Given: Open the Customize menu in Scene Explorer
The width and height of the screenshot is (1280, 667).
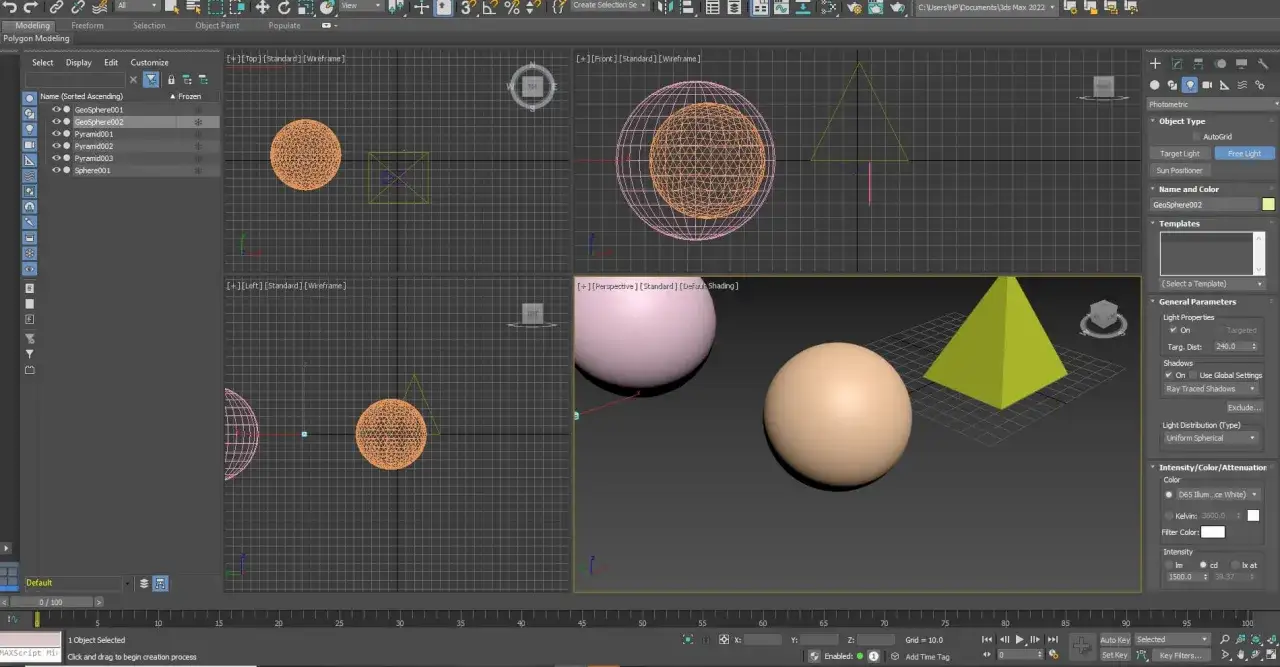Looking at the screenshot, I should pos(149,62).
